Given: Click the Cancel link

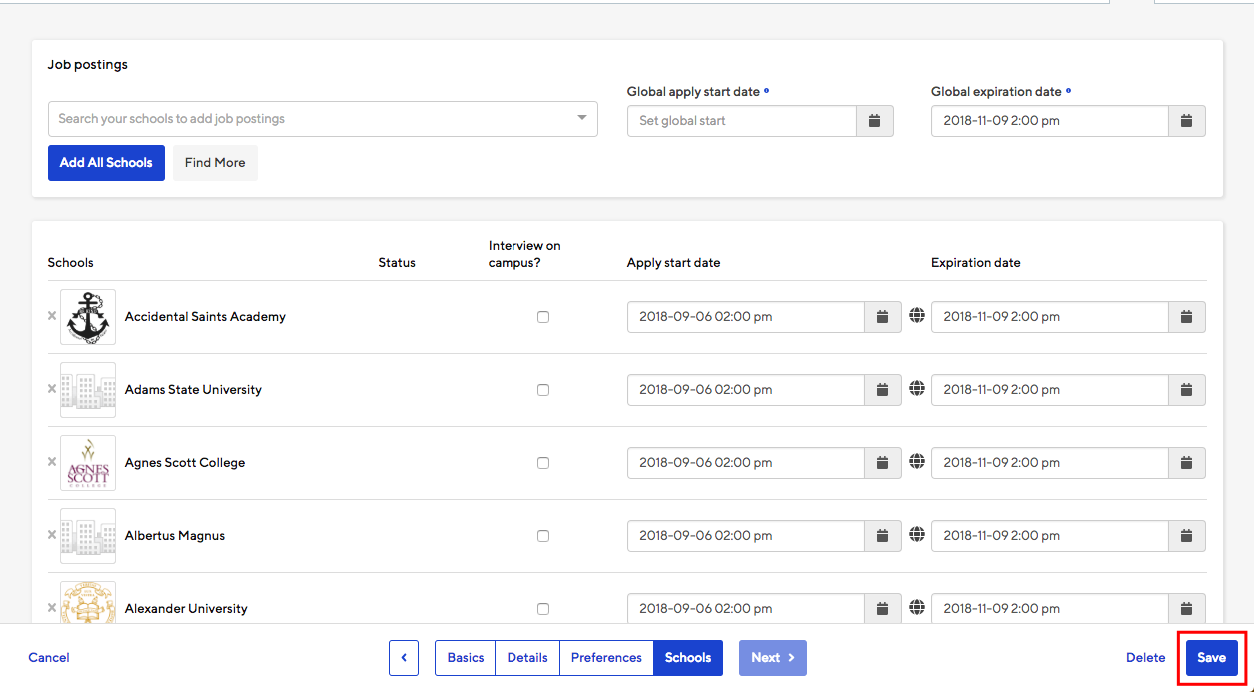Looking at the screenshot, I should click(x=49, y=658).
